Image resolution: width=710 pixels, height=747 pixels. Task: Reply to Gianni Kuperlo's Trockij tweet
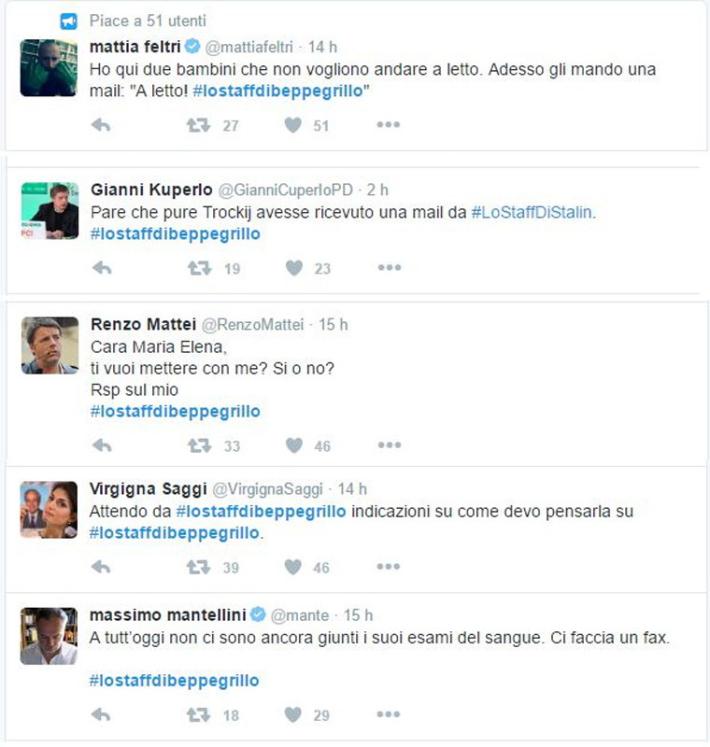100,268
